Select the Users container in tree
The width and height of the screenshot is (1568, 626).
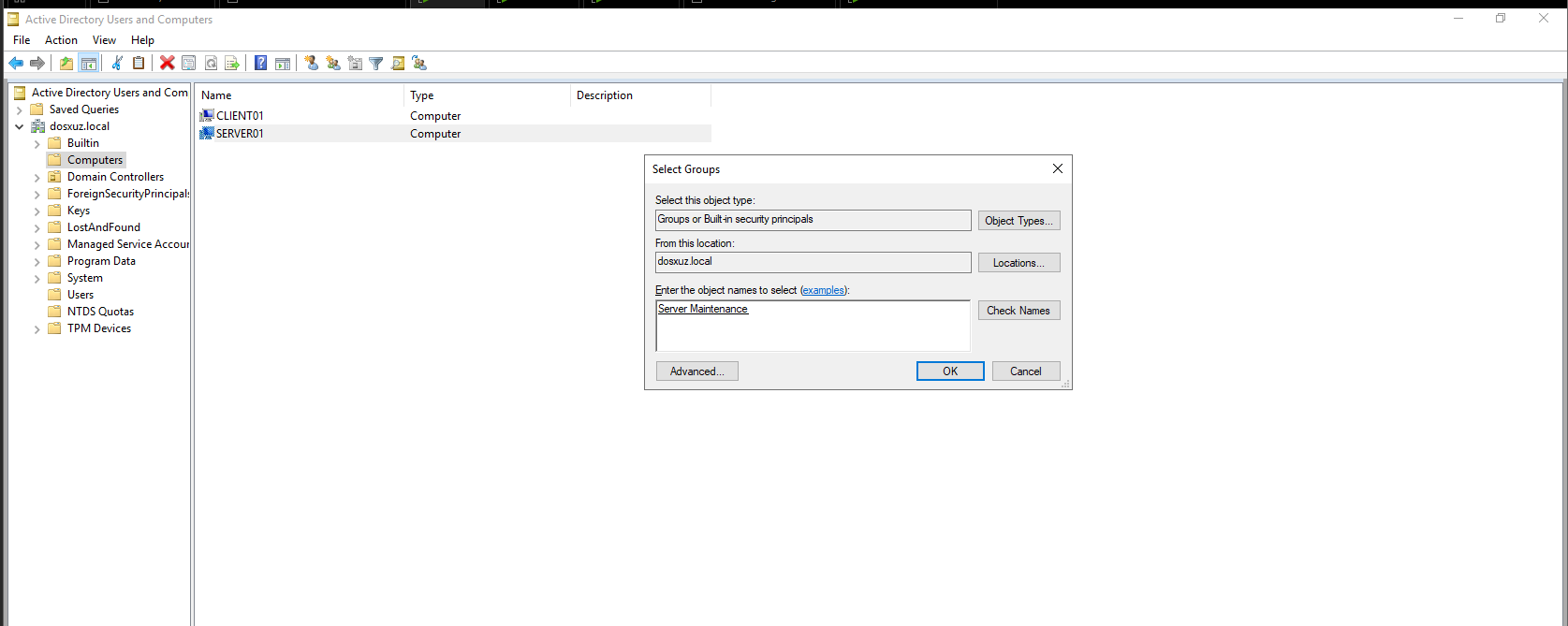tap(81, 295)
